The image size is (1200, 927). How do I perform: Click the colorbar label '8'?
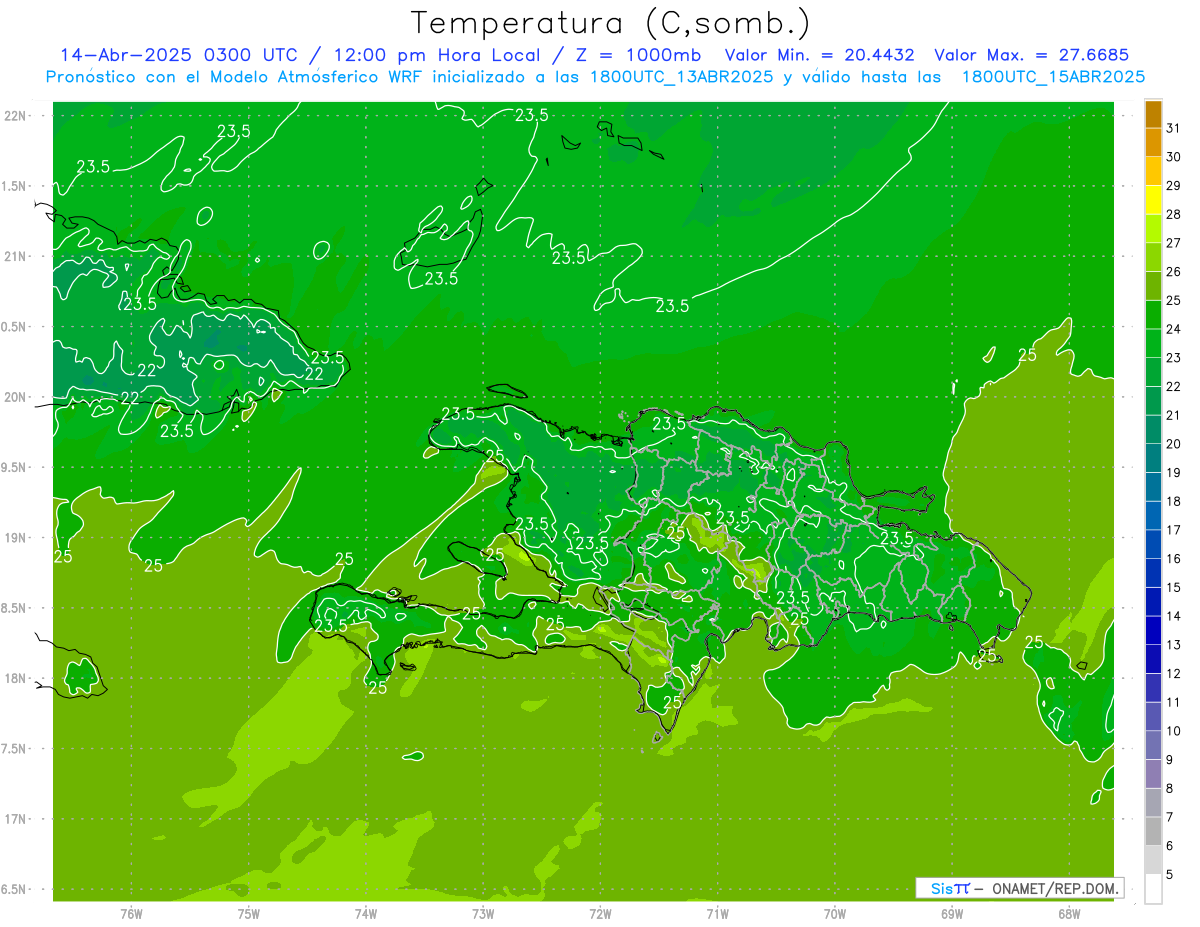1169,788
